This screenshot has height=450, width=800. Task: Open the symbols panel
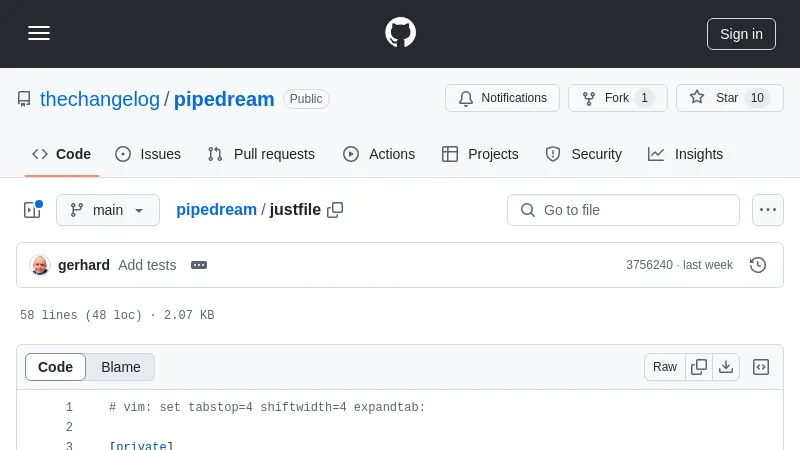[761, 367]
